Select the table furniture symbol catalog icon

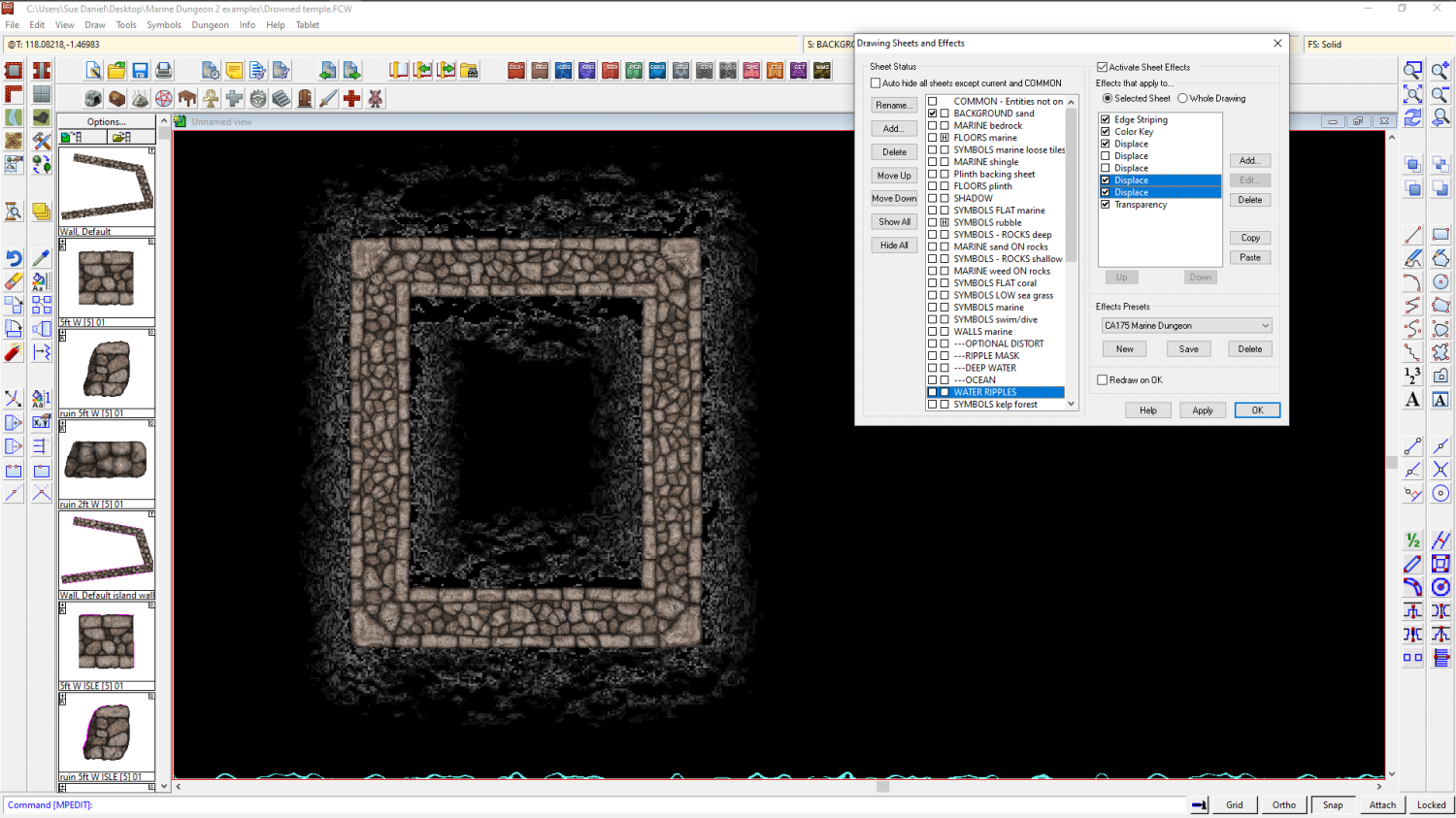(187, 98)
